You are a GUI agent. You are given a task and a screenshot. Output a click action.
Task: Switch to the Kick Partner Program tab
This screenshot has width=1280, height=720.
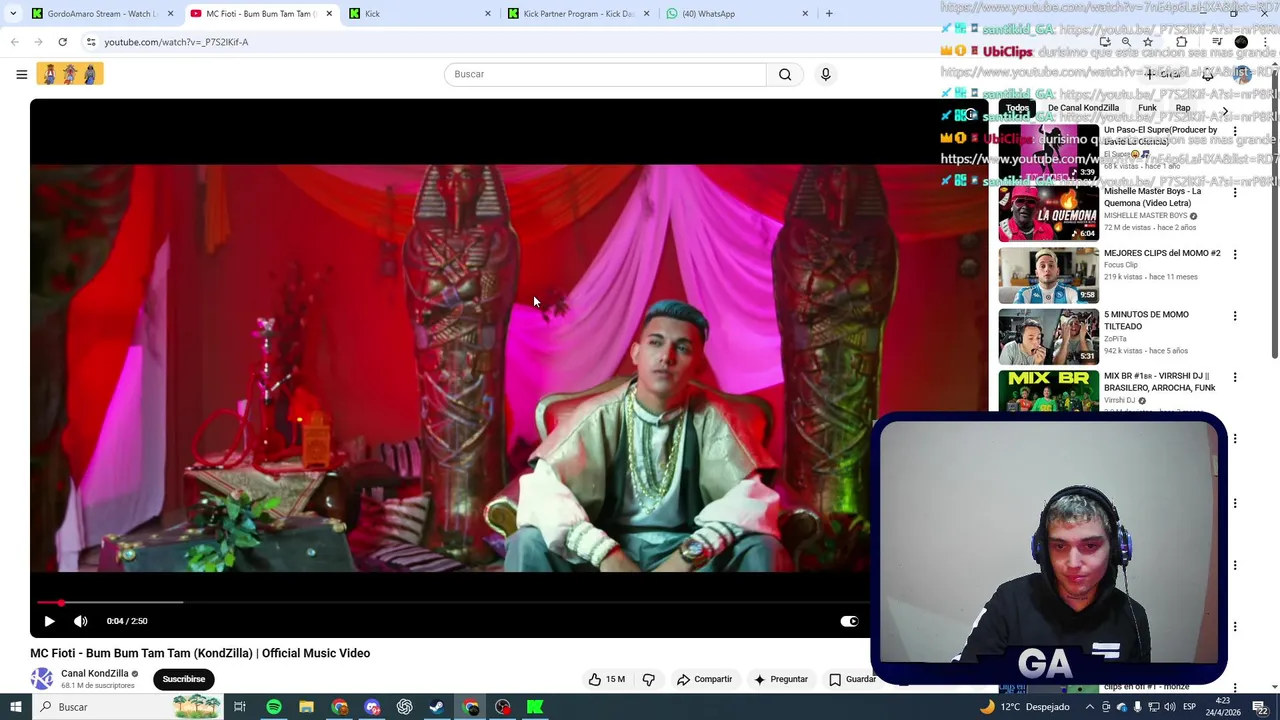[579, 13]
